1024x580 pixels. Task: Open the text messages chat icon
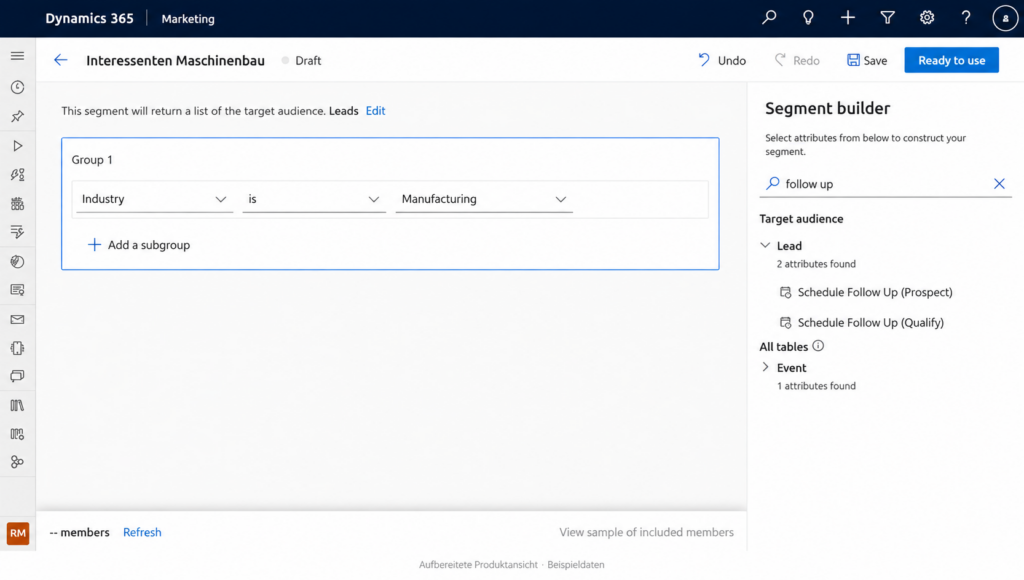18,376
